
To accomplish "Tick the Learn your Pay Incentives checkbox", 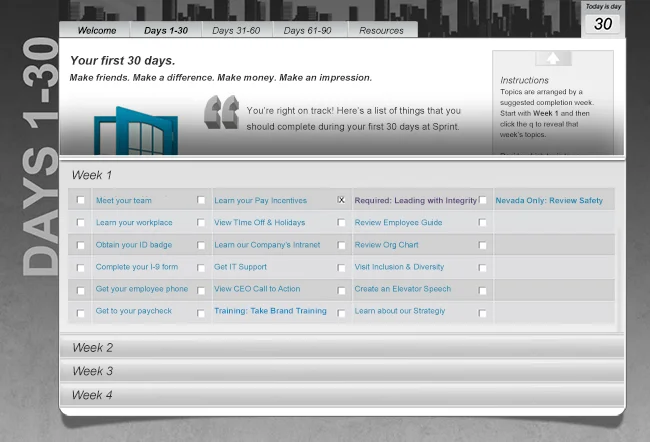I will pos(201,200).
